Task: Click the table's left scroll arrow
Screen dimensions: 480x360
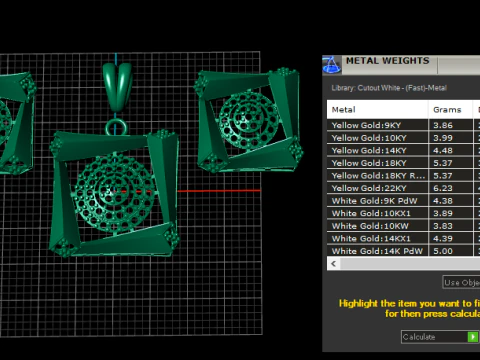Action: coord(334,264)
